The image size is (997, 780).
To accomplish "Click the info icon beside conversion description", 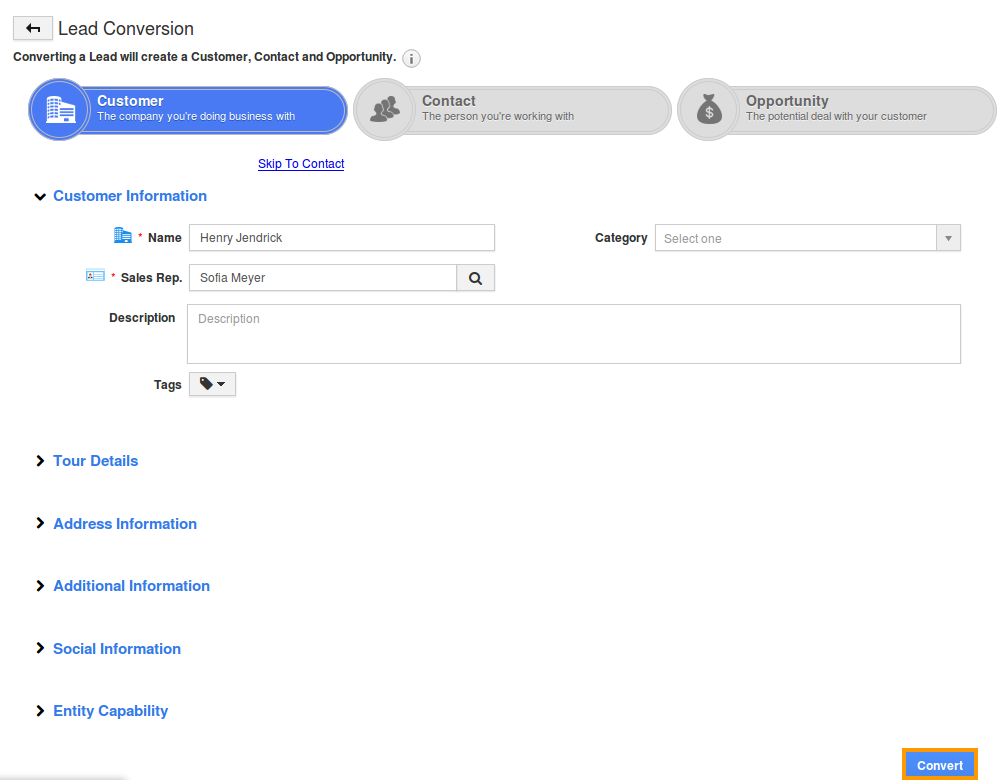I will click(411, 59).
